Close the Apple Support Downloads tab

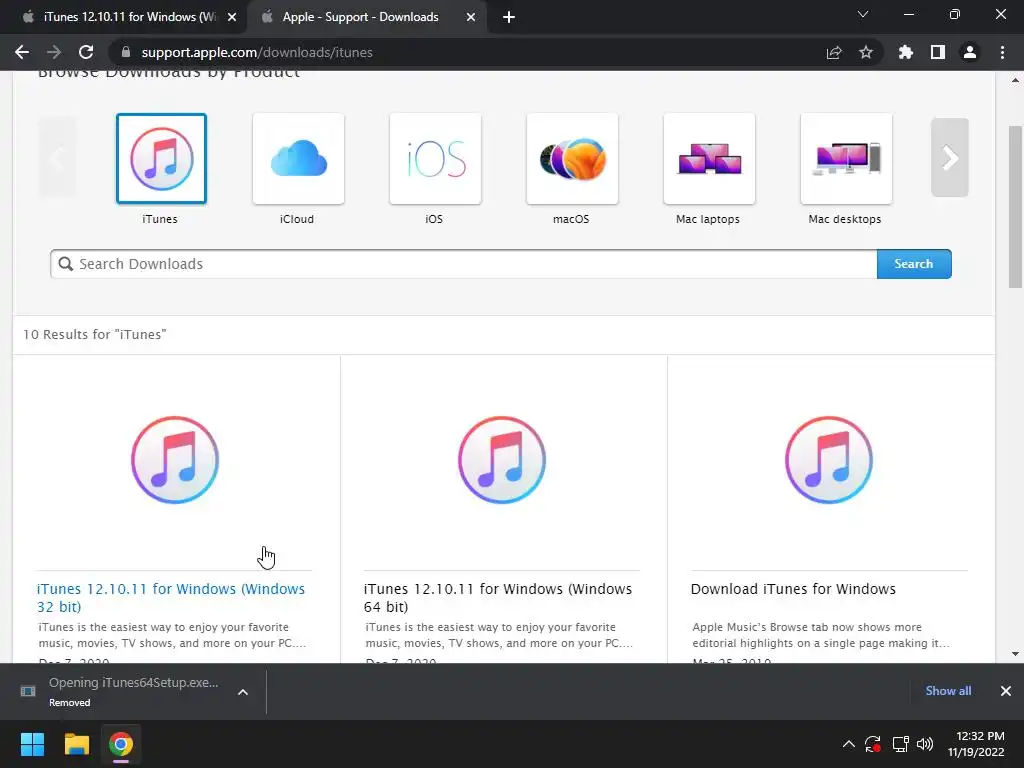[471, 18]
